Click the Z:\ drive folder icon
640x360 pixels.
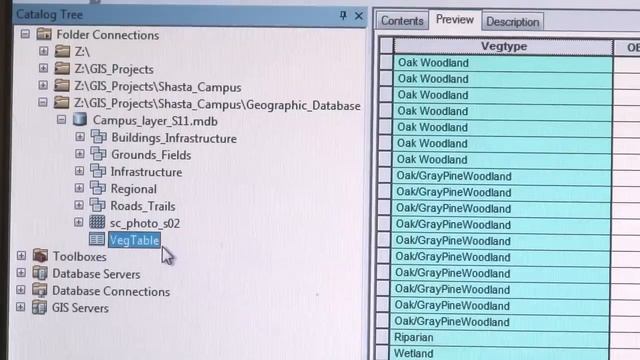point(62,51)
